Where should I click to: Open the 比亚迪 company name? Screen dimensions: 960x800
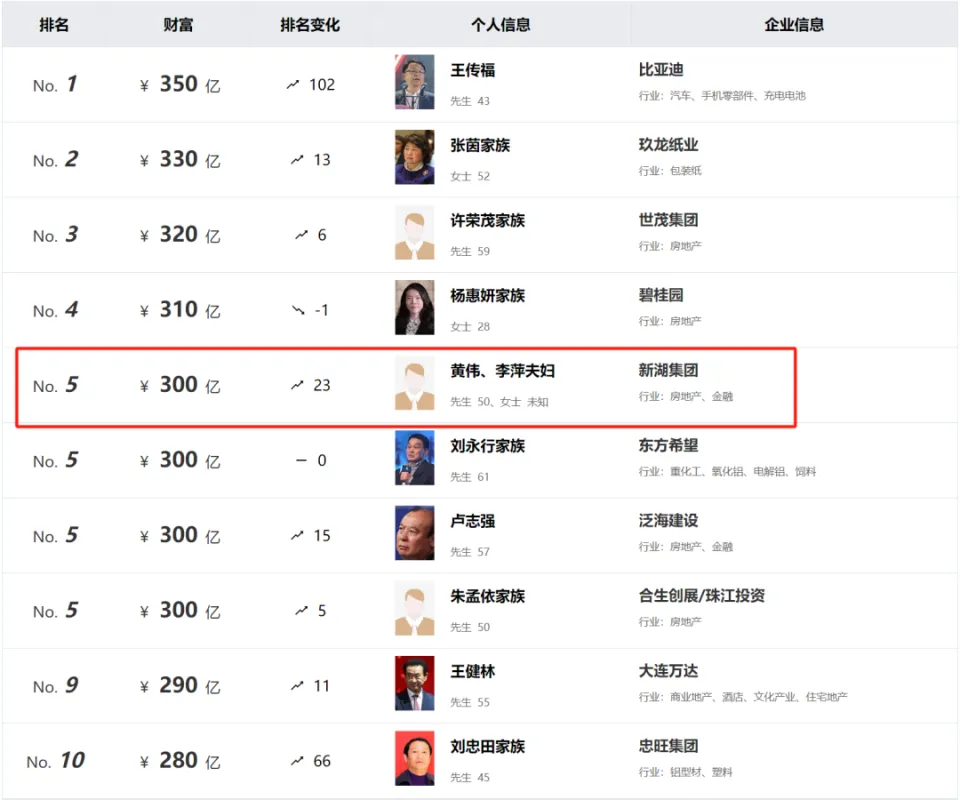661,70
